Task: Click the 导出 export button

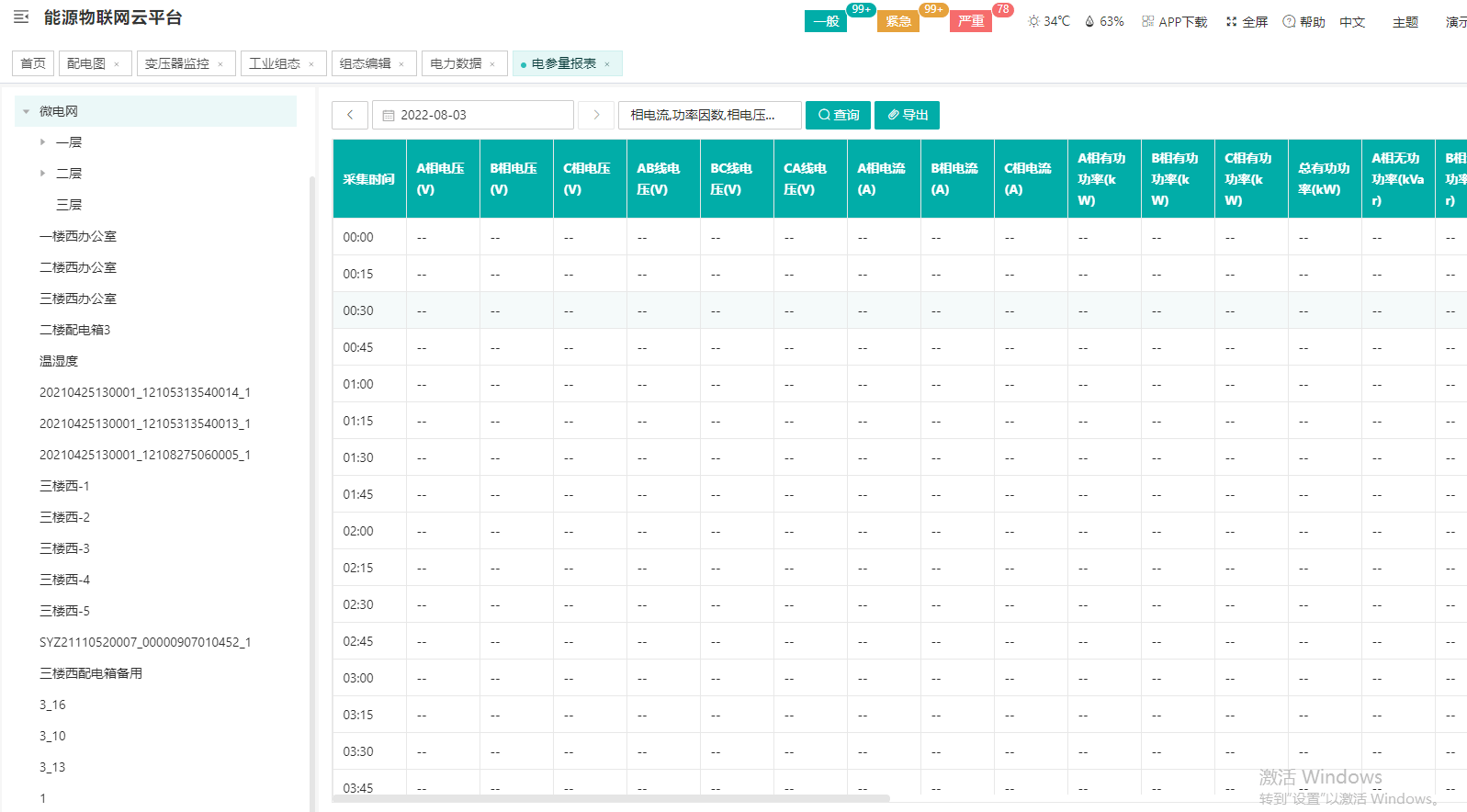Action: (907, 115)
